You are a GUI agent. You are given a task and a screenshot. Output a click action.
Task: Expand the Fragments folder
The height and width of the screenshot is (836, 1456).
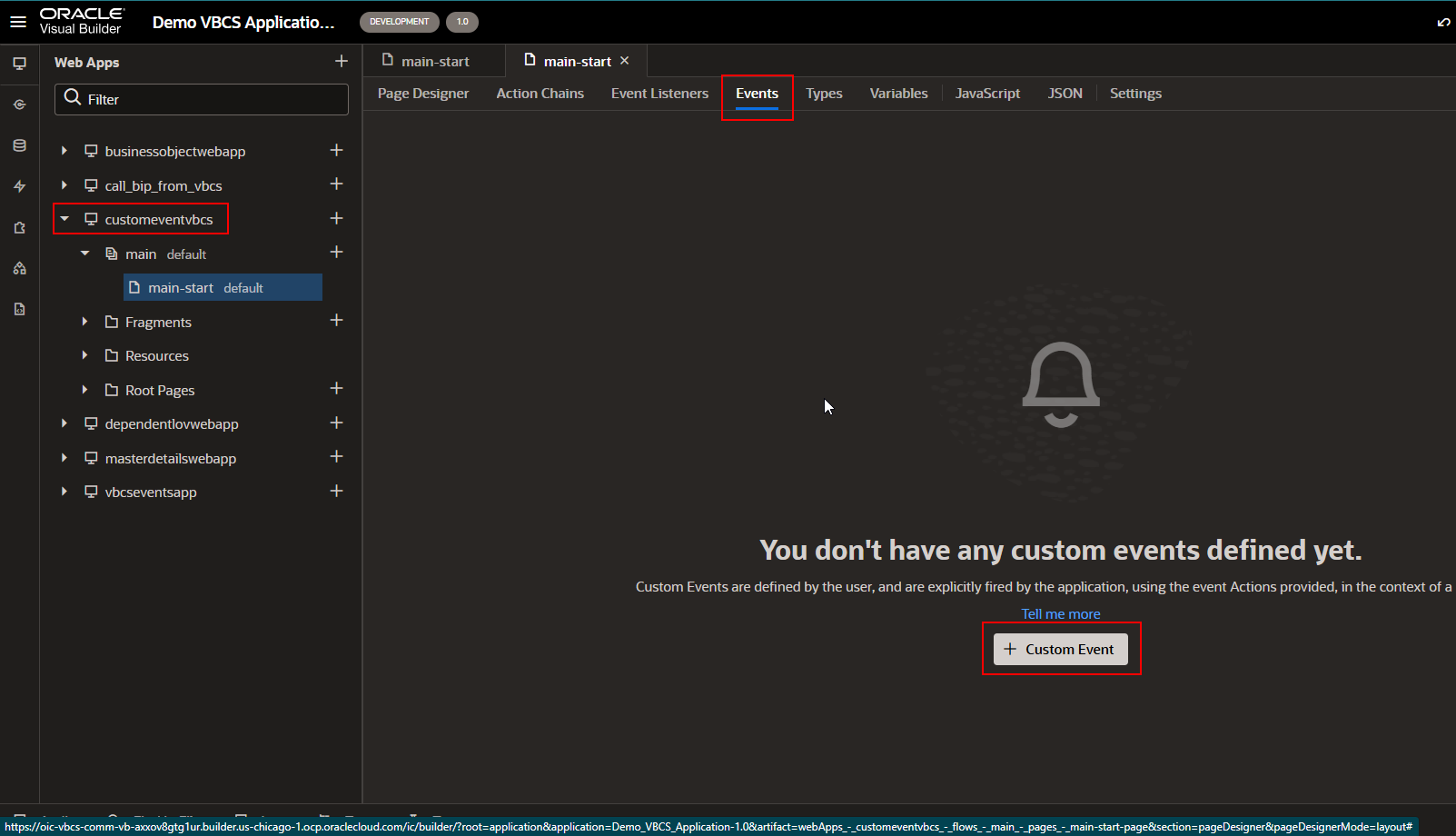(84, 322)
